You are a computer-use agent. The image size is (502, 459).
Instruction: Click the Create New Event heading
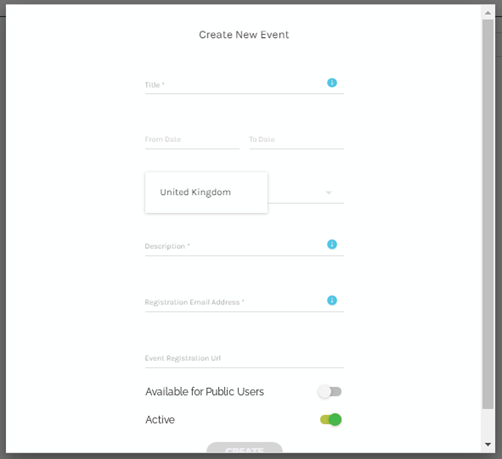[244, 35]
